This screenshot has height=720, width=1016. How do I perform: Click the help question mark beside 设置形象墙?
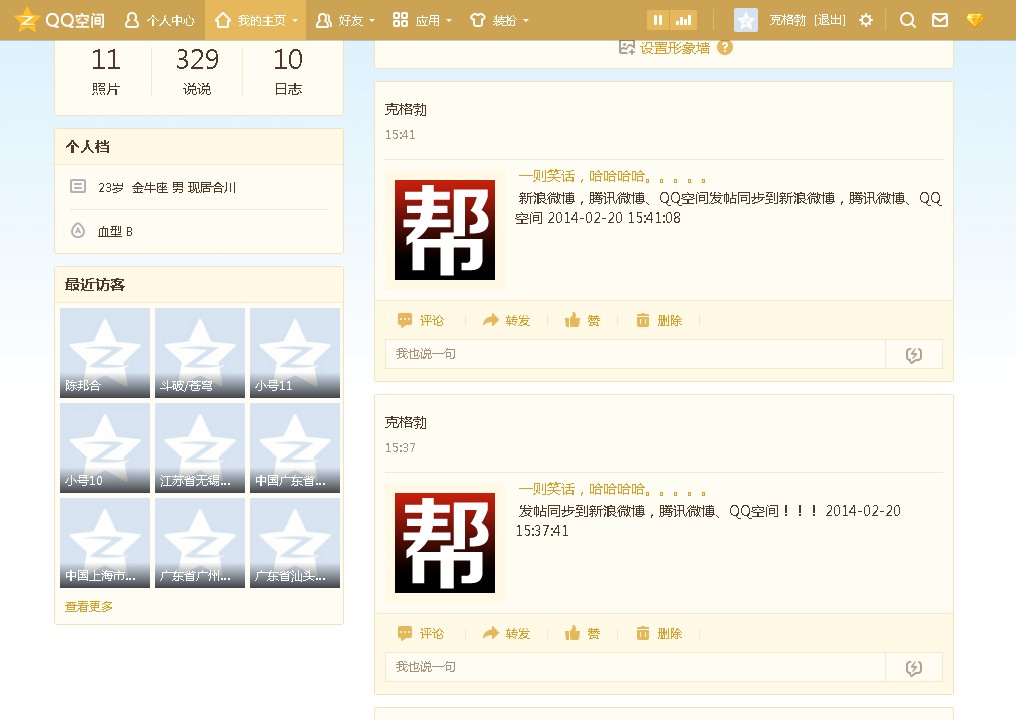(725, 47)
